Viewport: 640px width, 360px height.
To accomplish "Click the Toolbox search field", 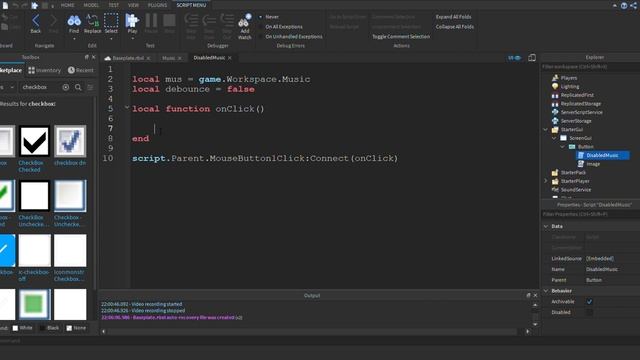I will [40, 87].
